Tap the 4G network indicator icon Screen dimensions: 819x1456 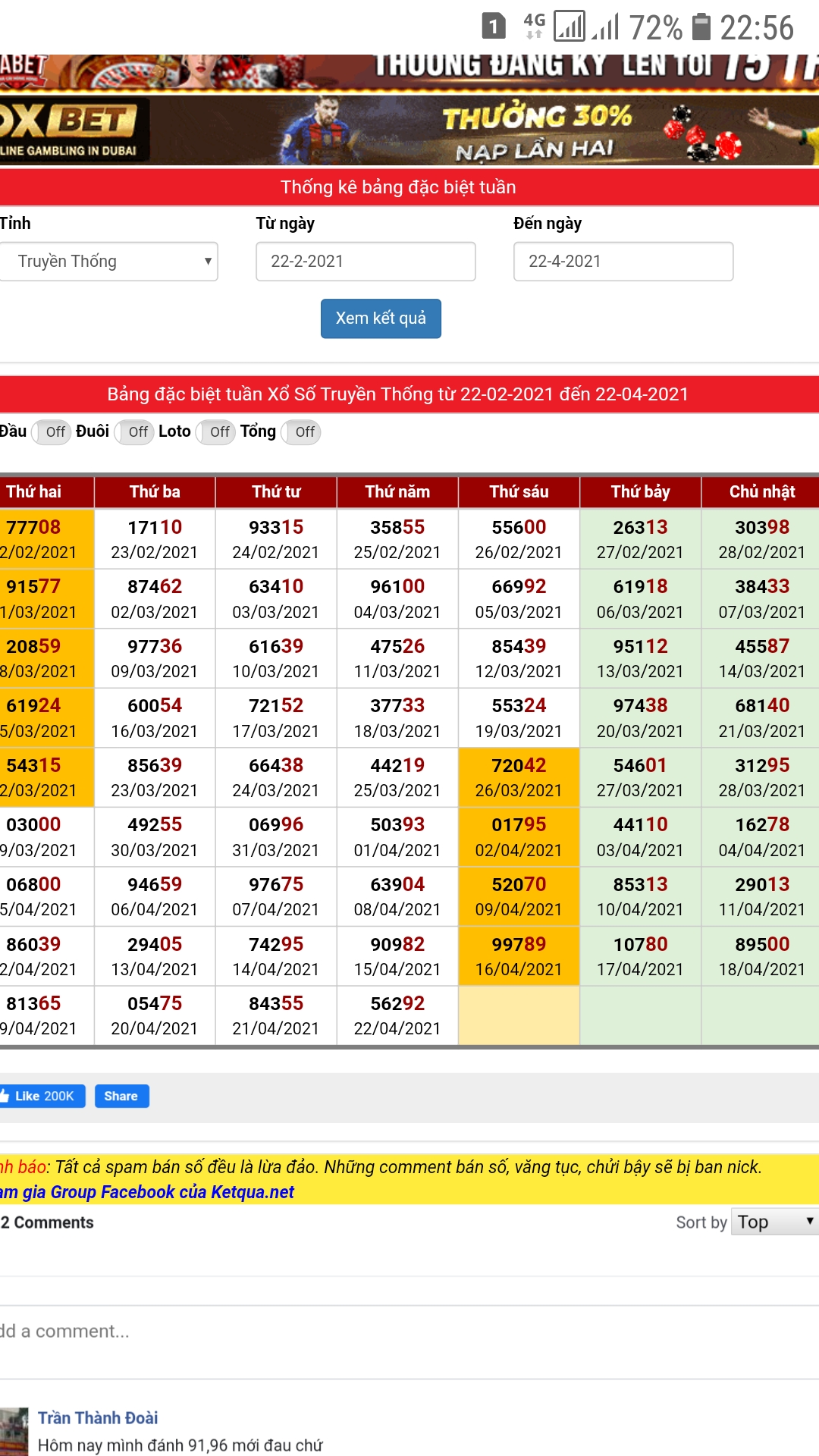[534, 26]
